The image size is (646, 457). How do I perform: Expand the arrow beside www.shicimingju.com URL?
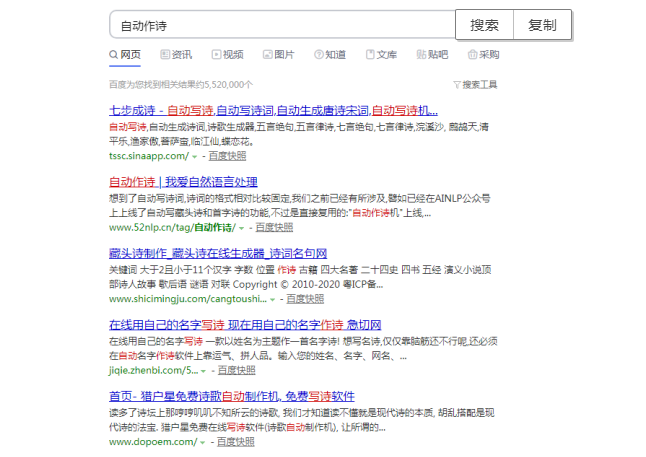273,299
